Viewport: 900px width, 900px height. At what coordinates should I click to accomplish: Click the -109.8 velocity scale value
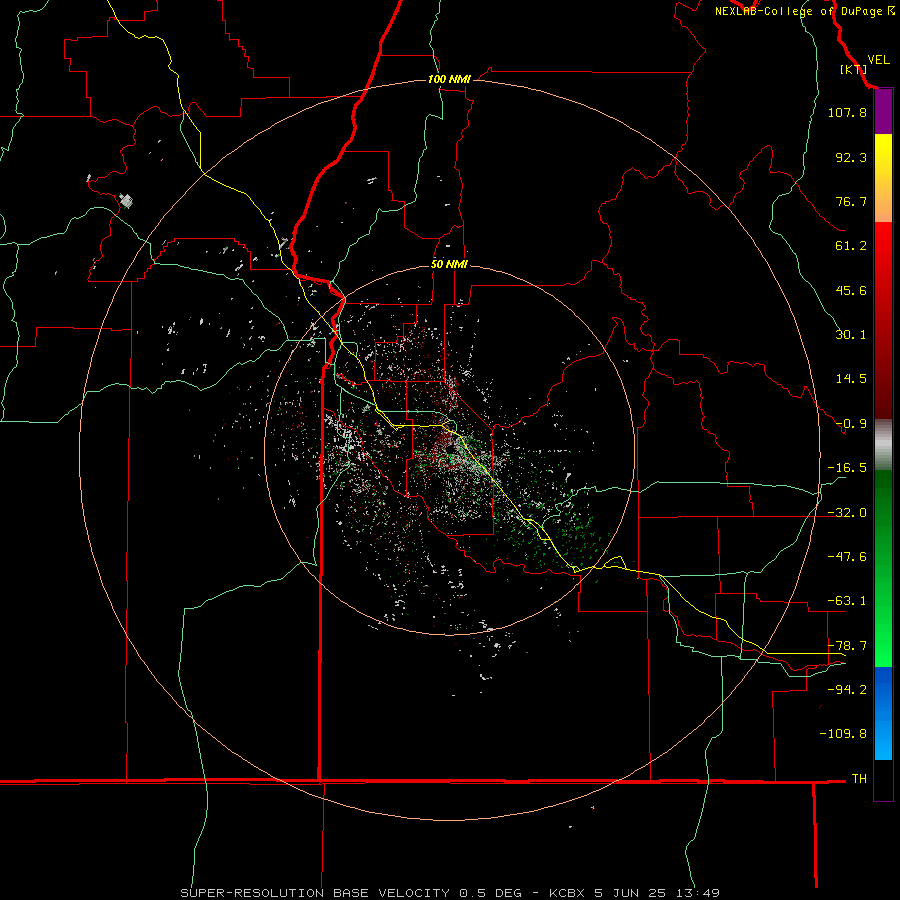tap(843, 734)
